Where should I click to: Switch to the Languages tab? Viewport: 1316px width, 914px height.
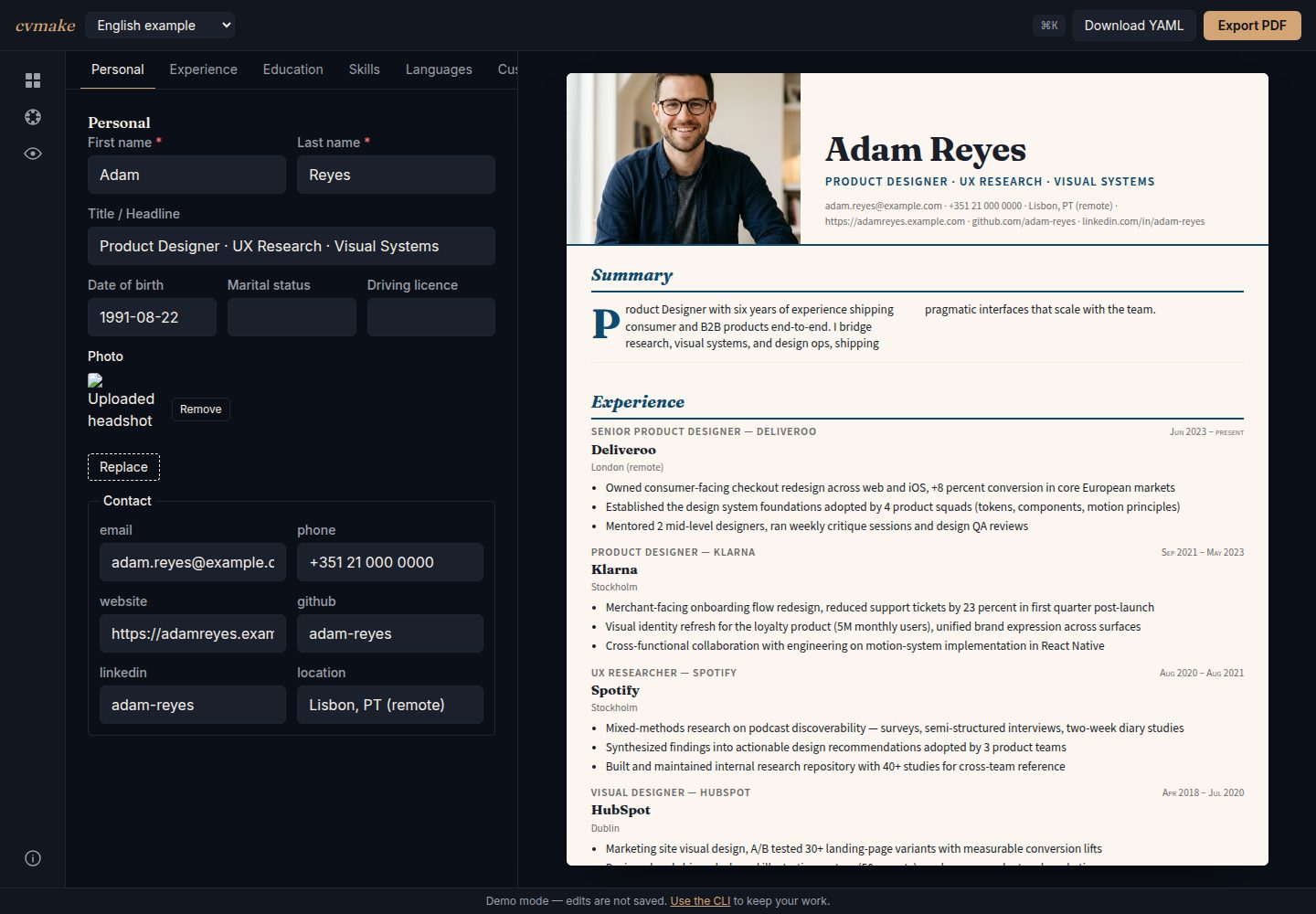pyautogui.click(x=439, y=69)
